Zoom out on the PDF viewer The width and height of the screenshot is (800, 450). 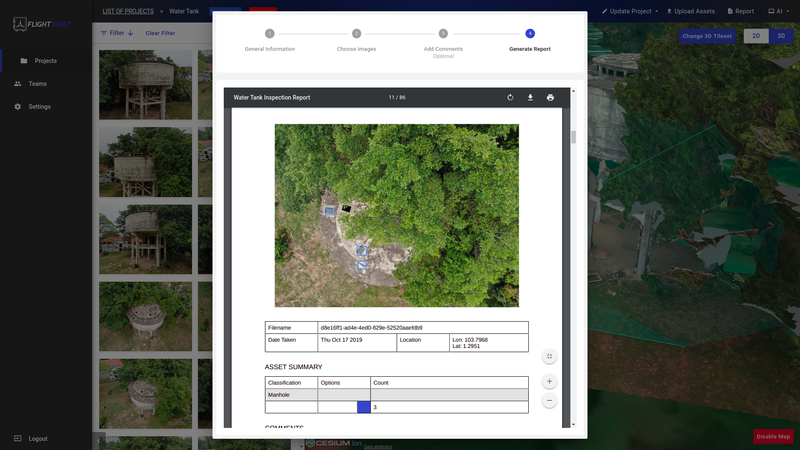click(x=549, y=401)
